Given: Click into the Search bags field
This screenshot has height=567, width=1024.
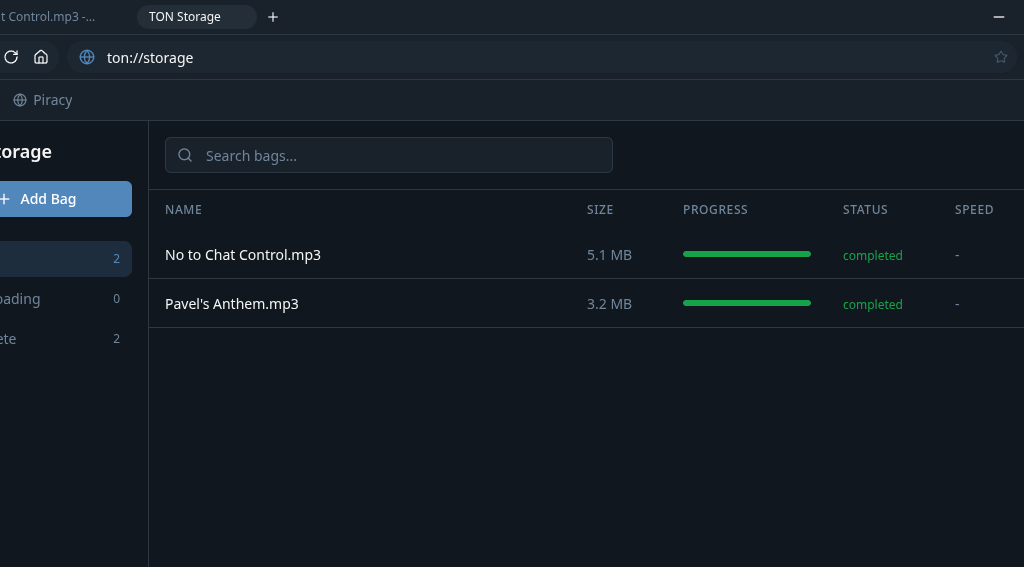Looking at the screenshot, I should (x=400, y=156).
